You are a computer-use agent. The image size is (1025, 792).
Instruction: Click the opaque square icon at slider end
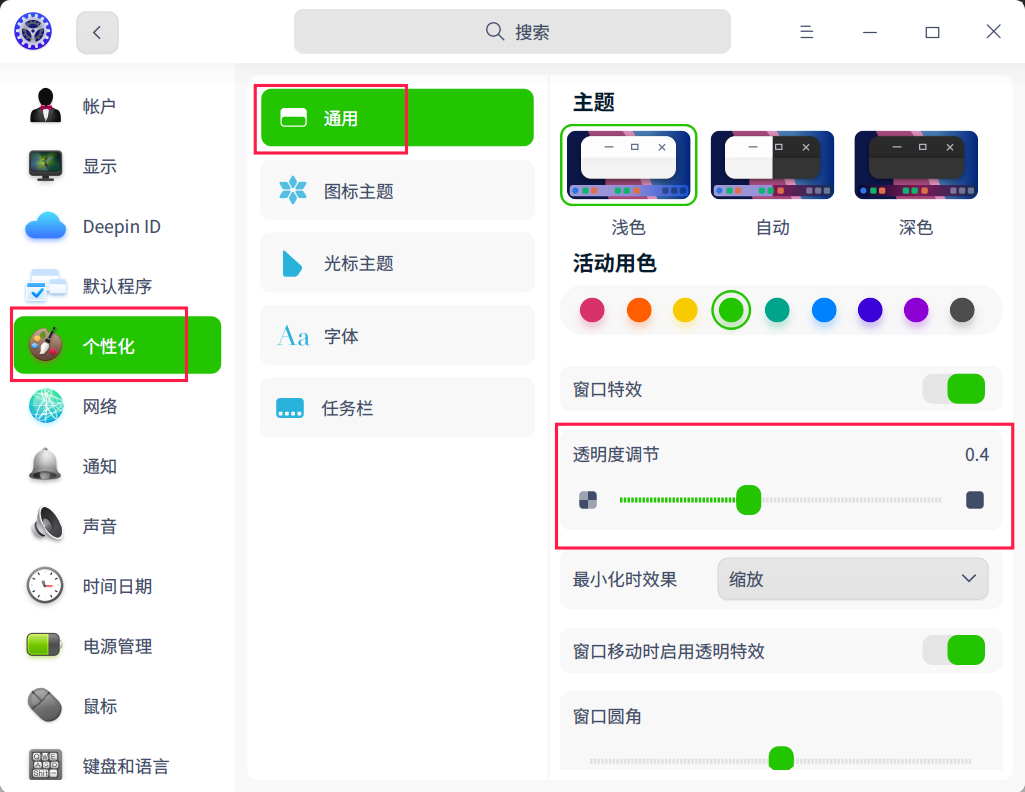975,500
